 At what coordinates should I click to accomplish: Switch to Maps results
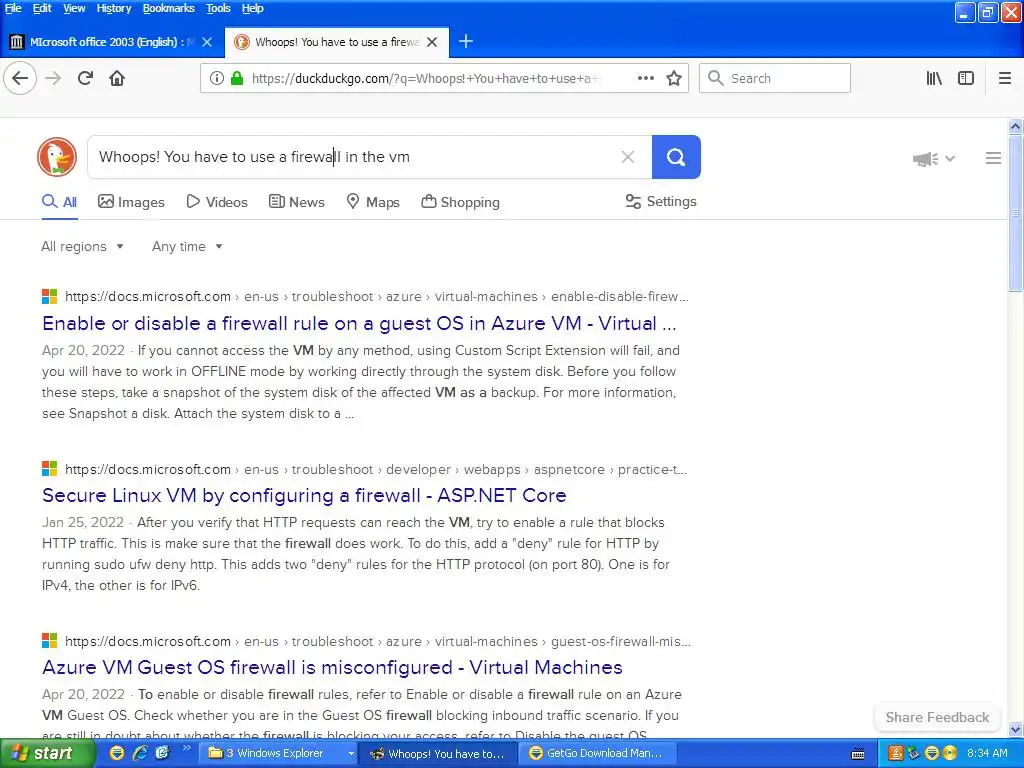coord(373,202)
